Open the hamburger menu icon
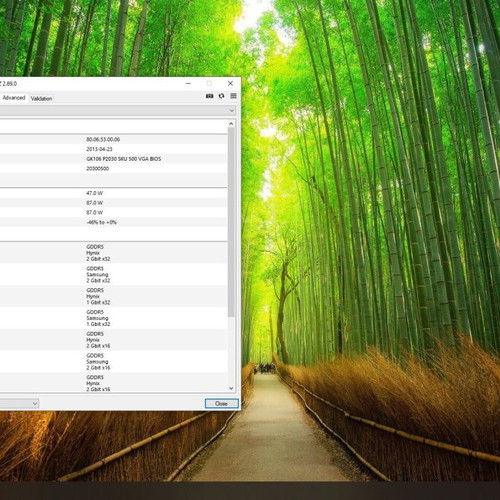 coord(233,96)
